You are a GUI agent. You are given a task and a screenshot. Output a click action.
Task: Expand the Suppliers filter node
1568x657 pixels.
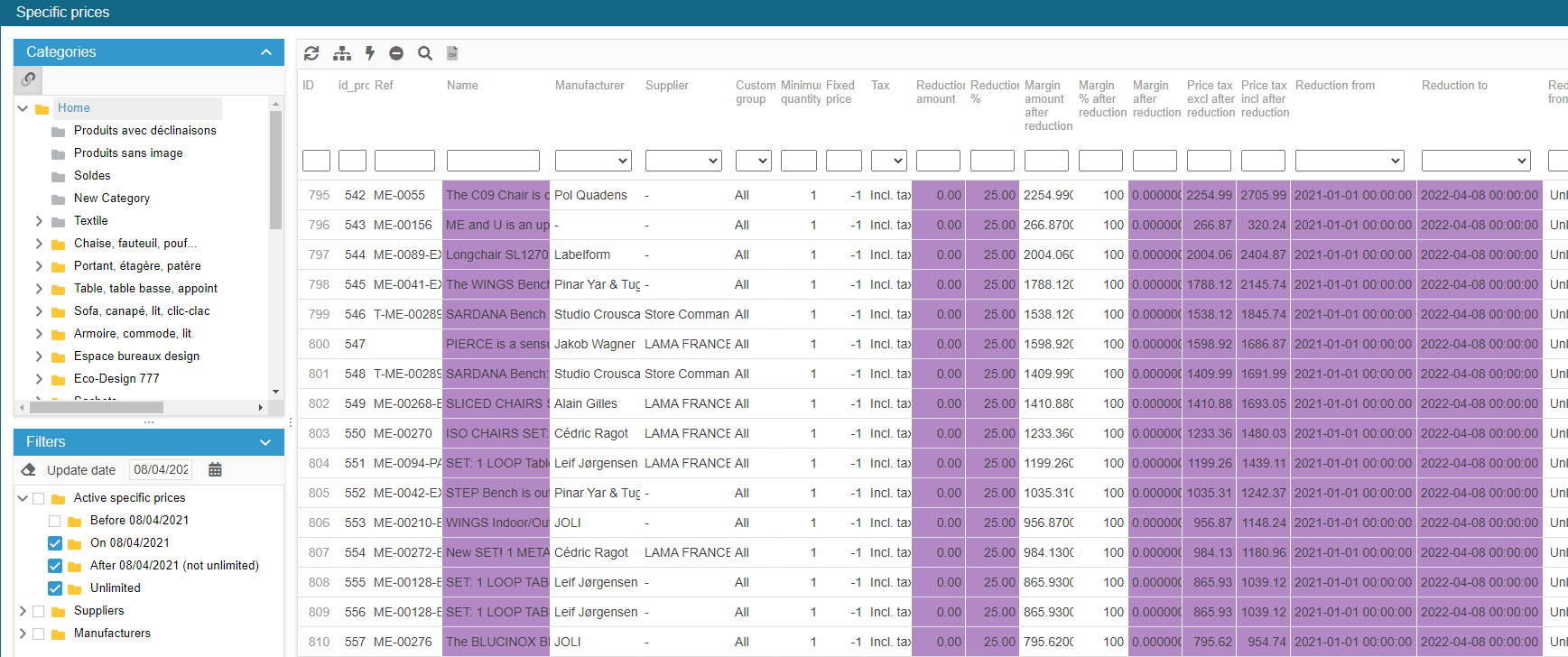coord(23,611)
